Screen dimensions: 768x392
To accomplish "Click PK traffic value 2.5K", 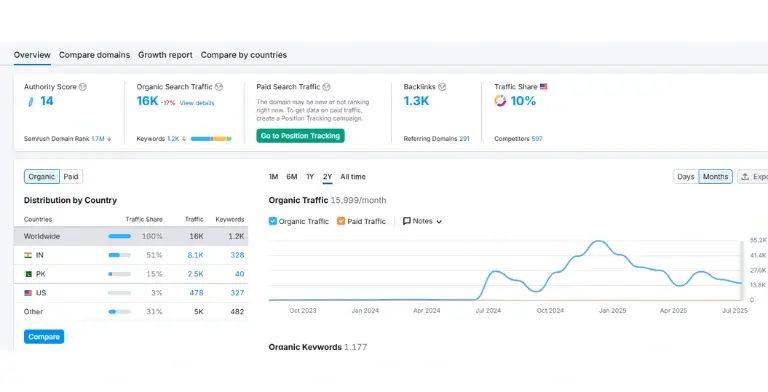I will click(x=195, y=274).
